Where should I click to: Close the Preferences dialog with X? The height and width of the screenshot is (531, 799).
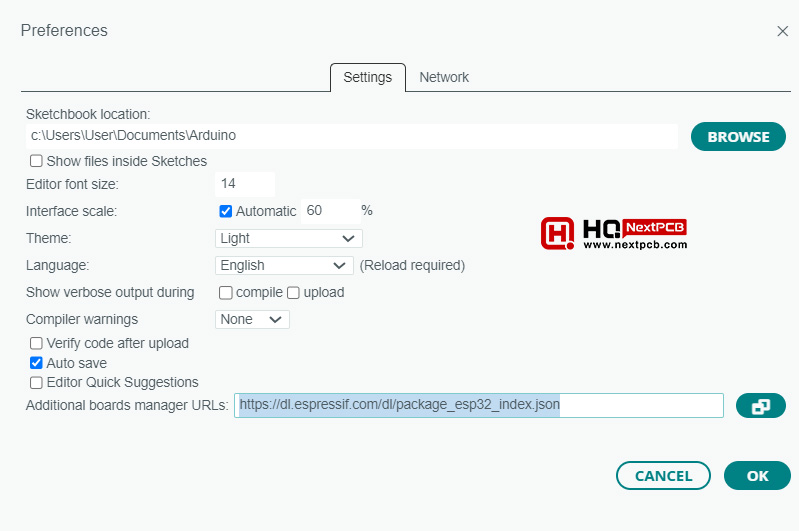coord(782,31)
